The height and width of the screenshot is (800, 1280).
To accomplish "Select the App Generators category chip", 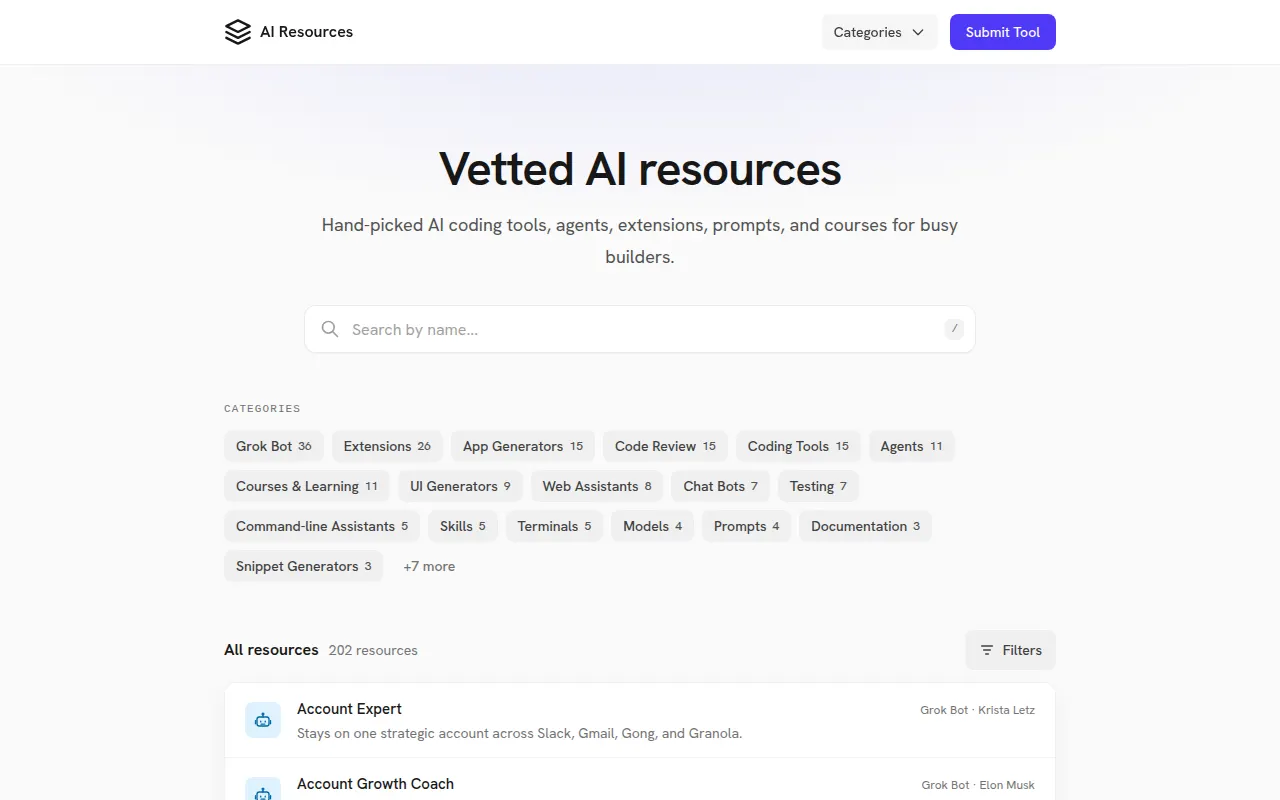I will pyautogui.click(x=523, y=446).
